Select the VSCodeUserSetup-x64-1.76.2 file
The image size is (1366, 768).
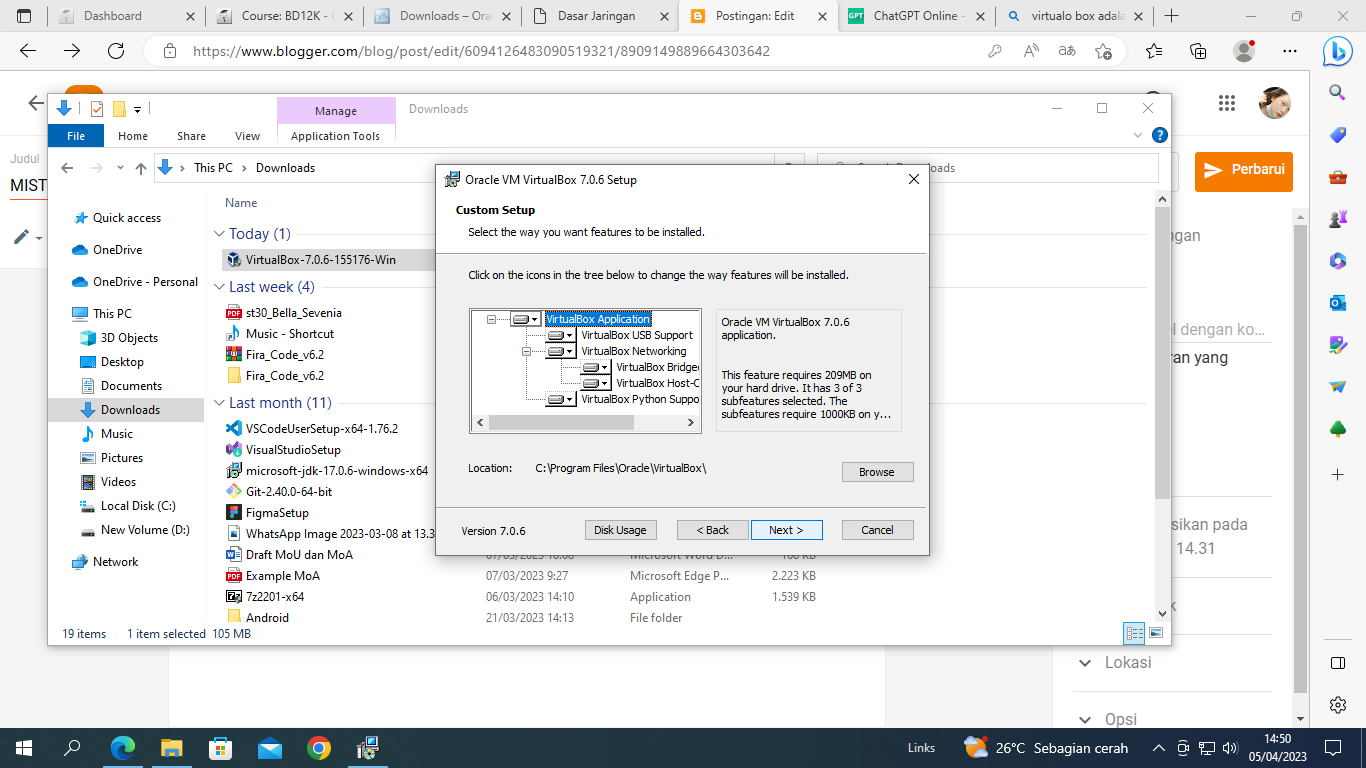[x=322, y=429]
